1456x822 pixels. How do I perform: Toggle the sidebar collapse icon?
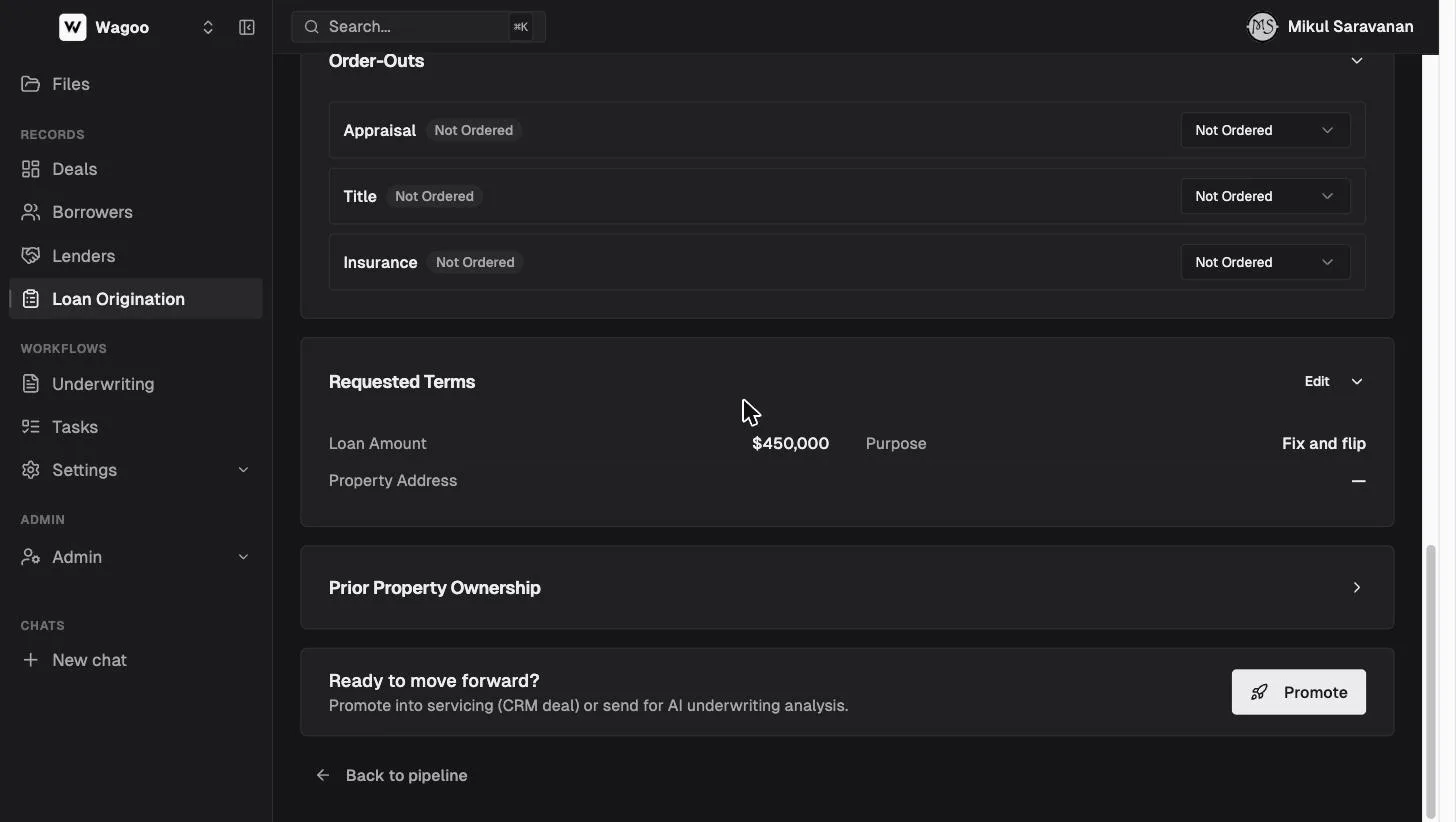[x=247, y=27]
